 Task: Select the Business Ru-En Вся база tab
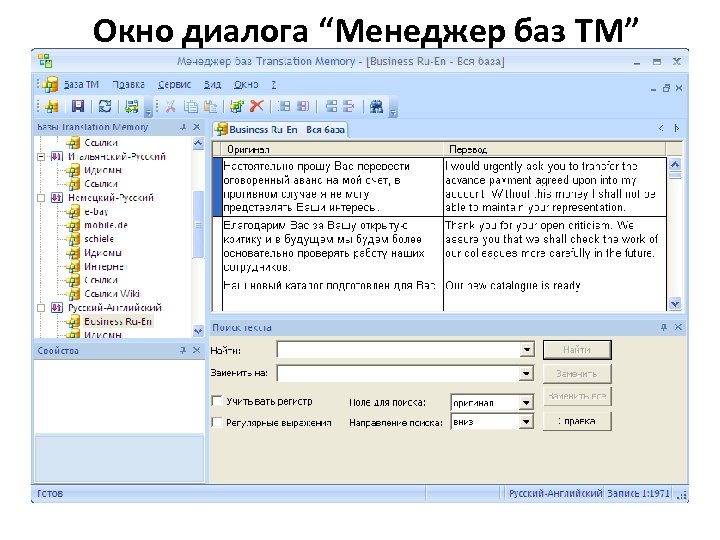(280, 129)
